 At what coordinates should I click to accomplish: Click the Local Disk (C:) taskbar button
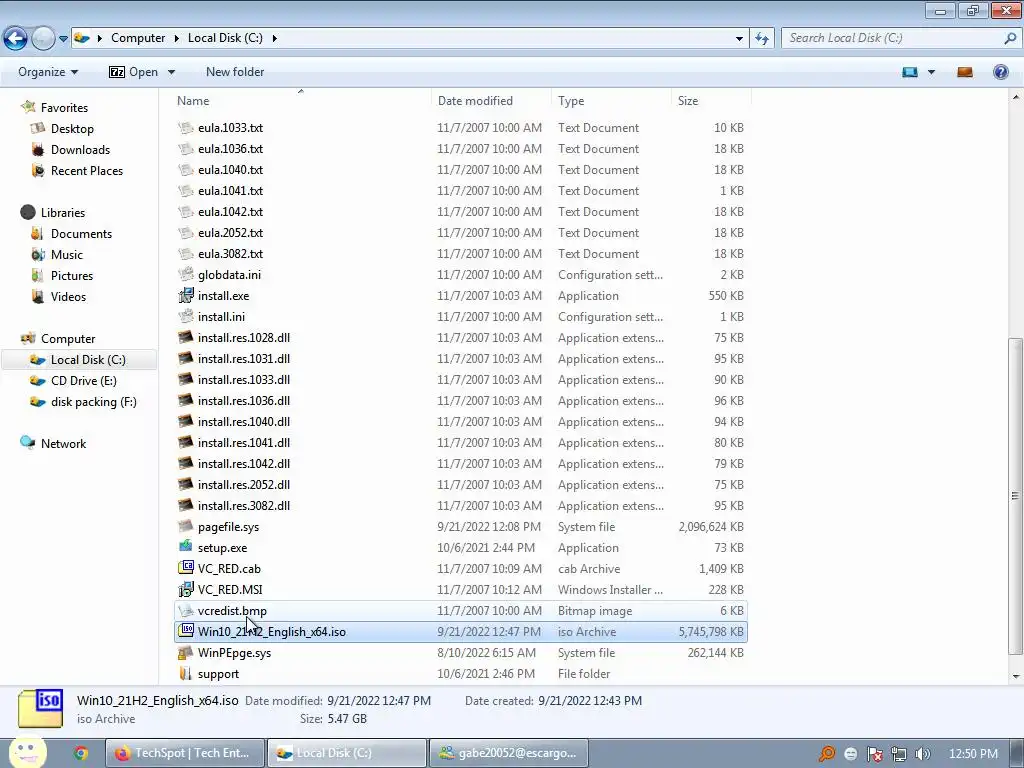(347, 753)
